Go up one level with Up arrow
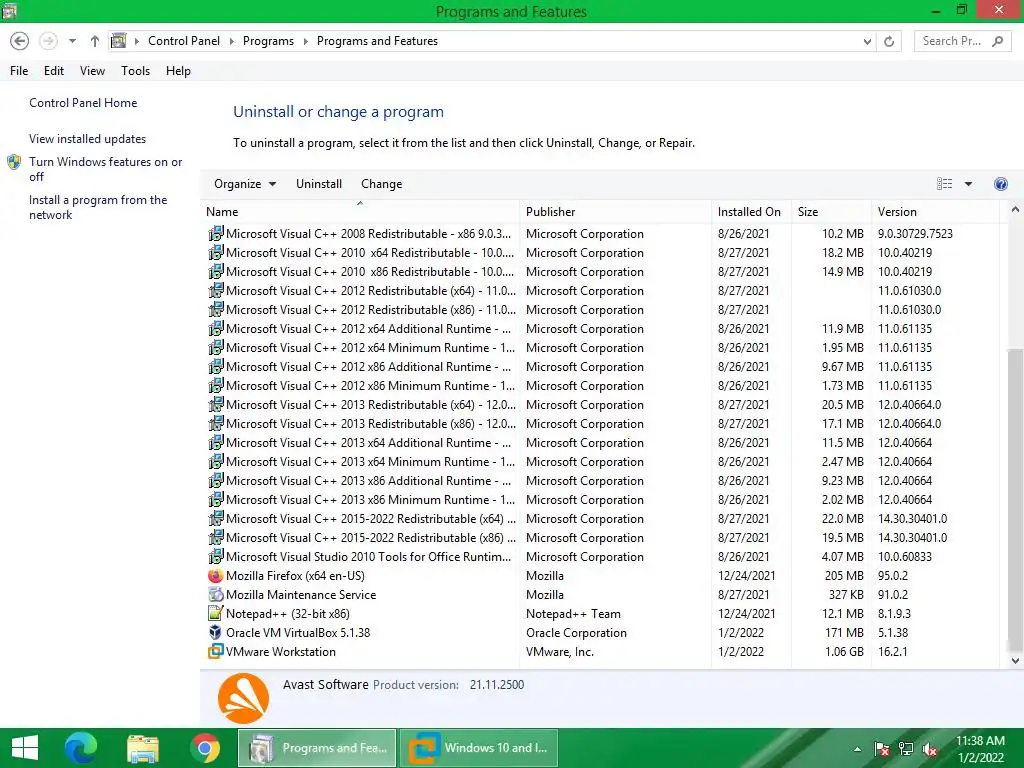The image size is (1024, 768). click(95, 41)
